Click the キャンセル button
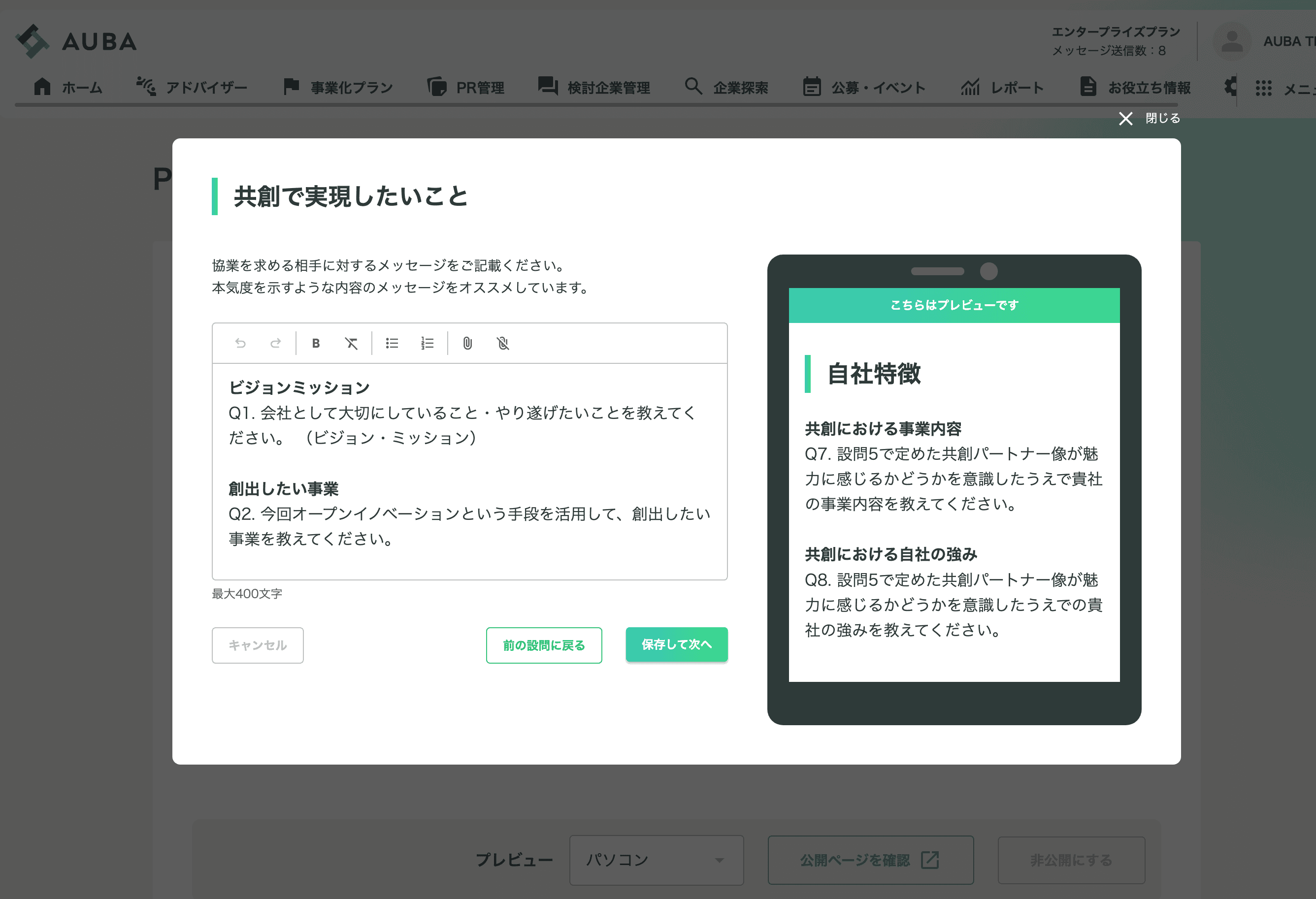Screen dimensions: 1316x899 (258, 645)
